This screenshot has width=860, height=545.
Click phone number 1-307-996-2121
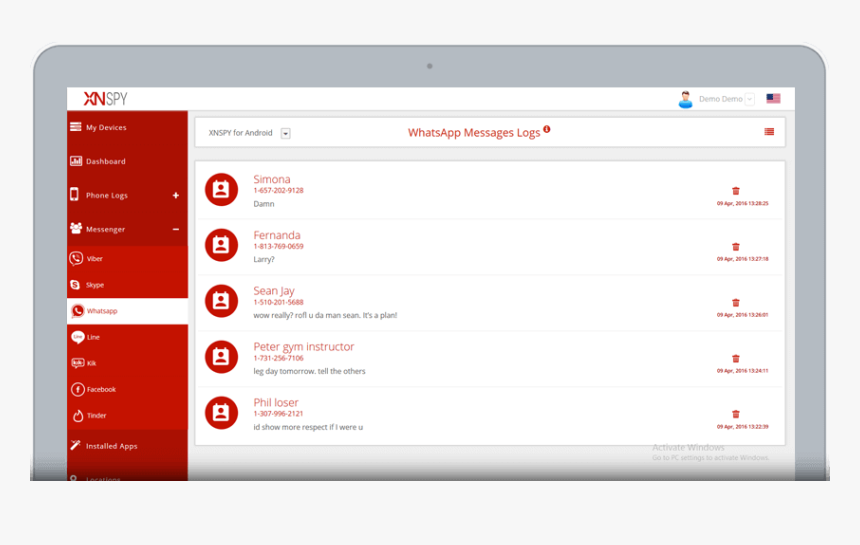click(278, 414)
